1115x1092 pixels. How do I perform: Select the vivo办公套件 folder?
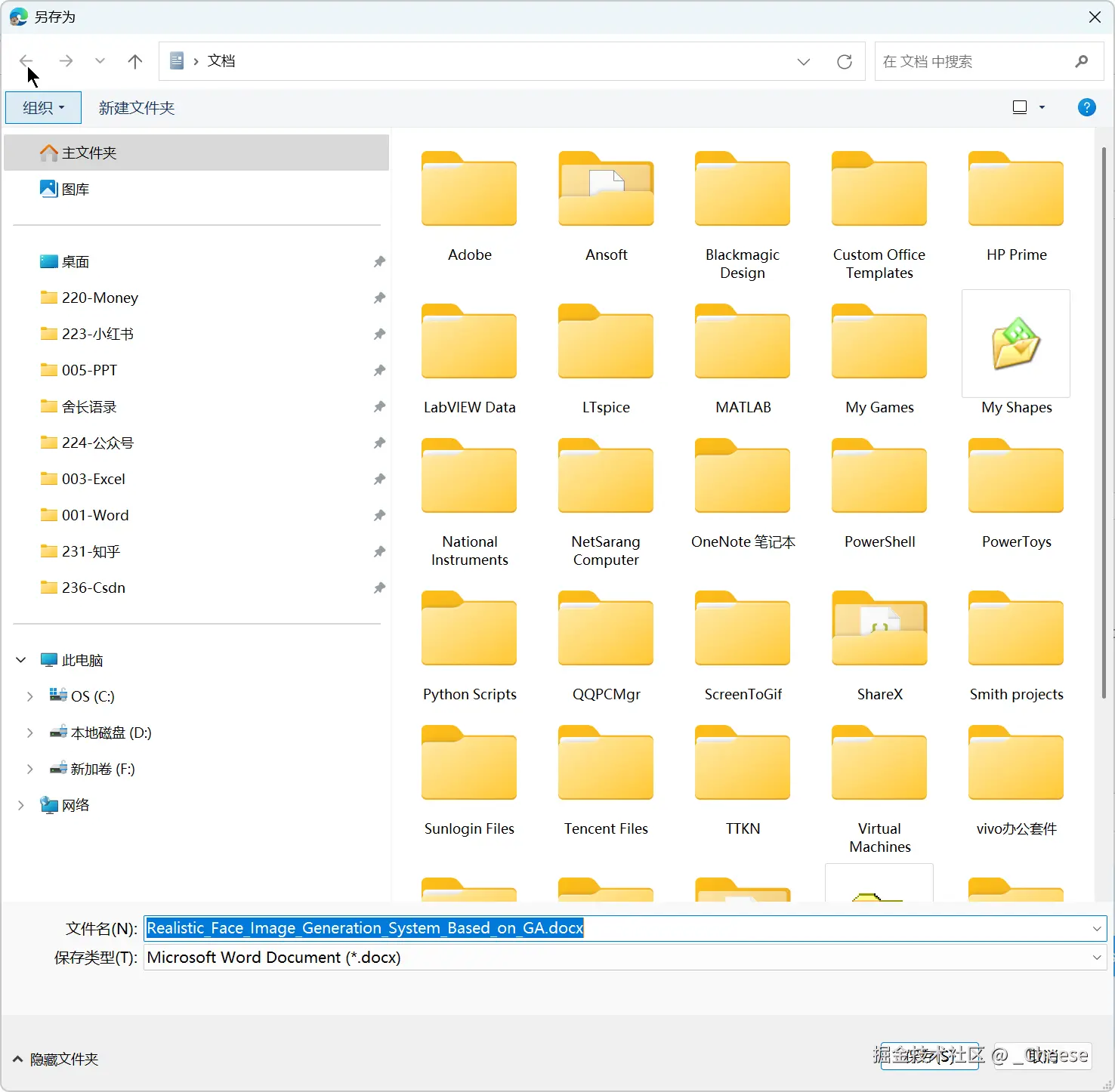tap(1016, 780)
